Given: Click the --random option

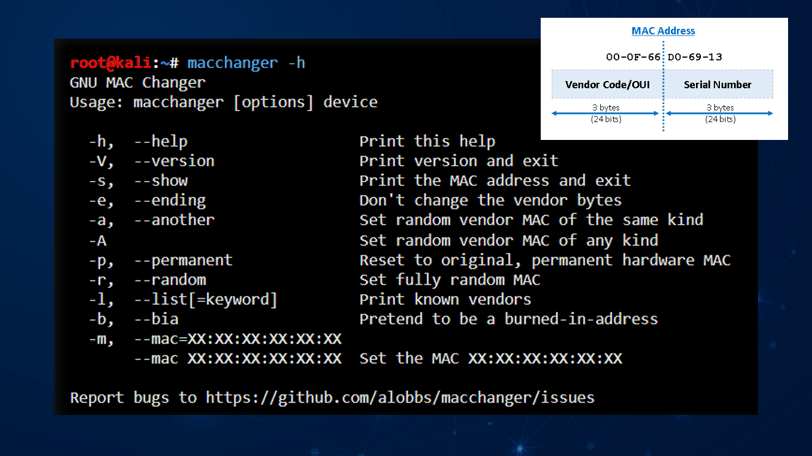Looking at the screenshot, I should 169,280.
